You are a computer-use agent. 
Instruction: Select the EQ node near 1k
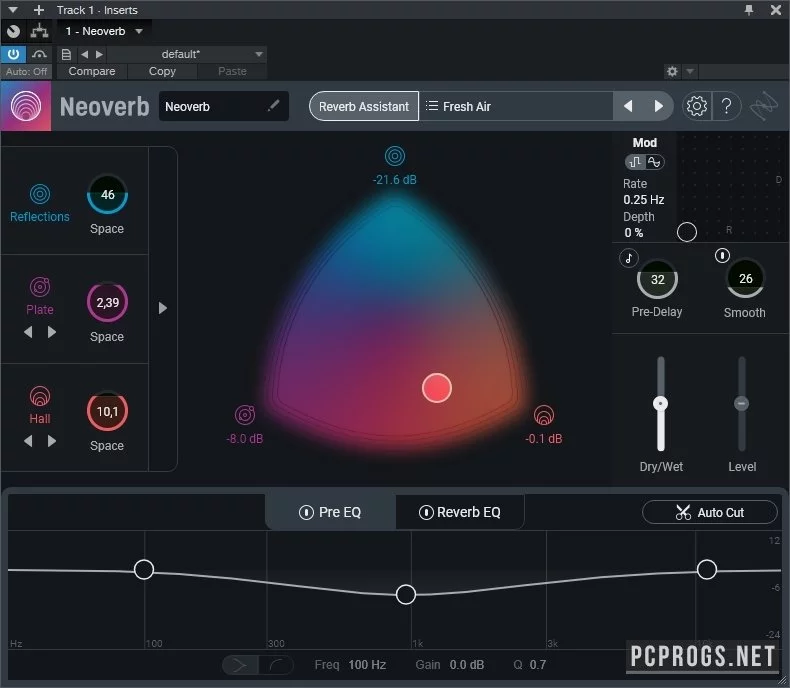click(406, 595)
